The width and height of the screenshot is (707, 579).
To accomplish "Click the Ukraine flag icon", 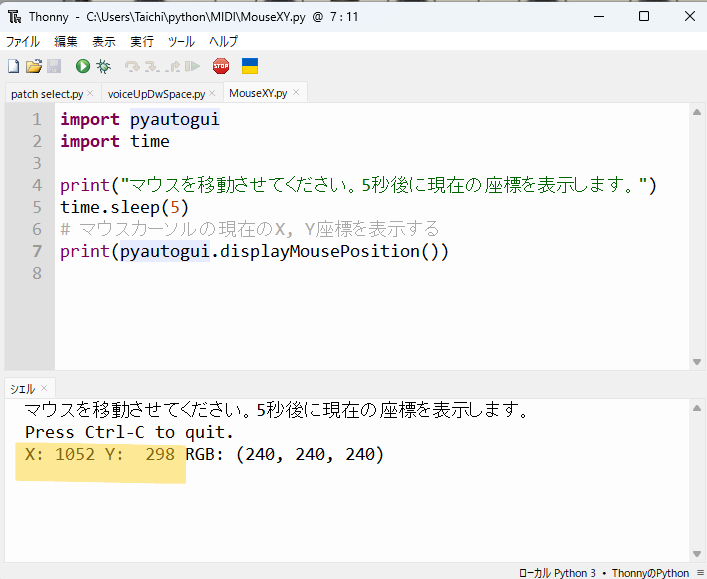I will 250,66.
